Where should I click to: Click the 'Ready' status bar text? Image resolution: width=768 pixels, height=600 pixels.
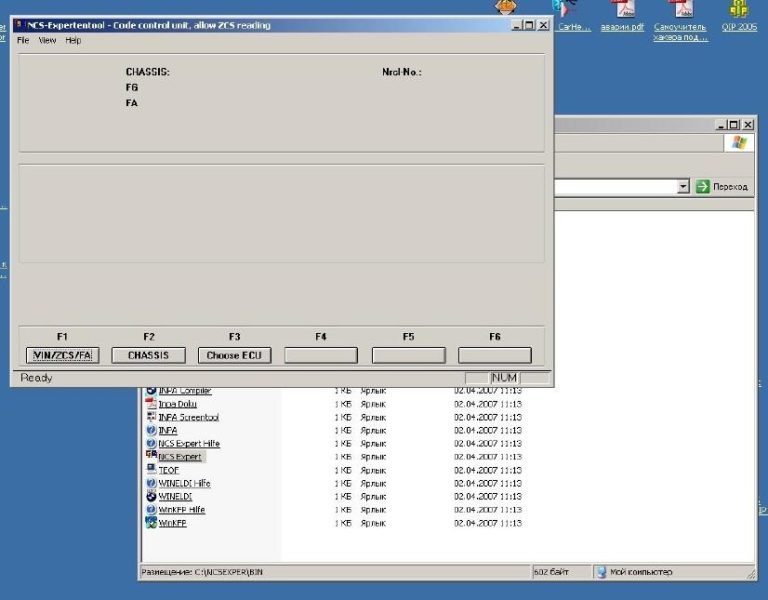[36, 378]
